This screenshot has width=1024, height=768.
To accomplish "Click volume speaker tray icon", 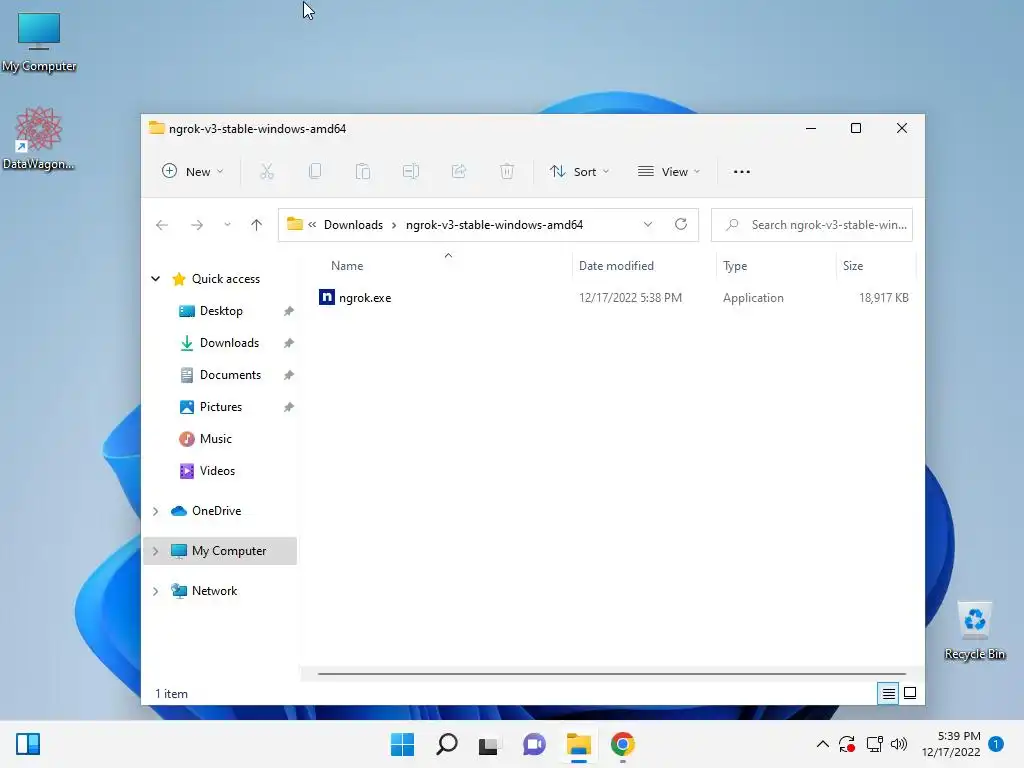I will coord(899,744).
